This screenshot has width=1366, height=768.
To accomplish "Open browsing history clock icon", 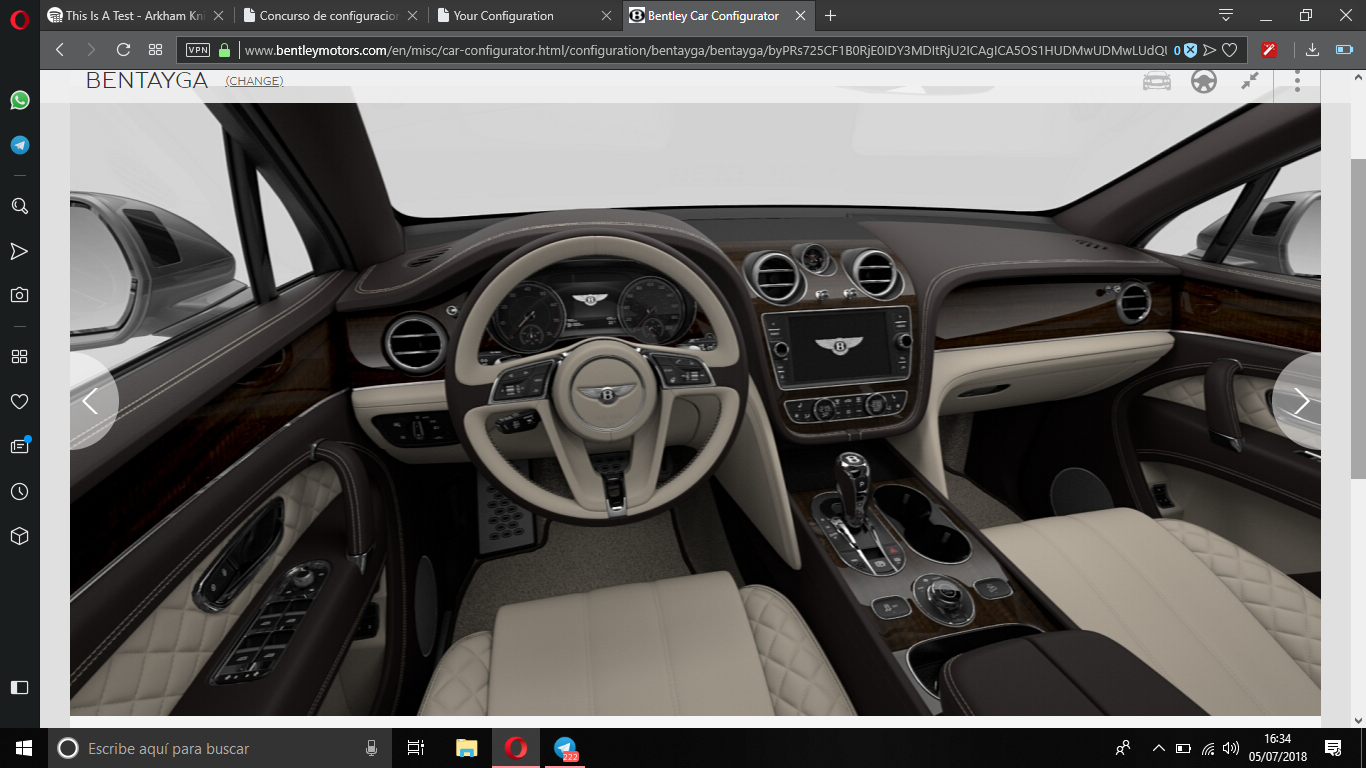I will pyautogui.click(x=19, y=491).
